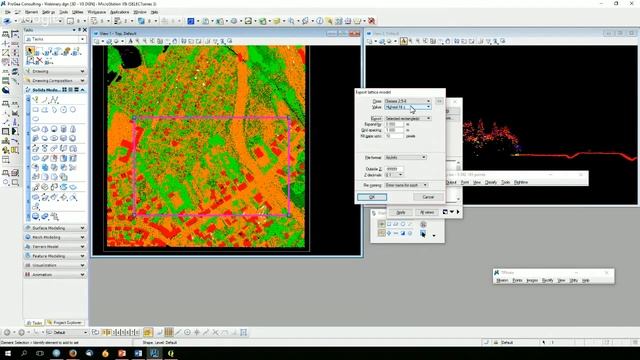Click the Help info icon in main toolbar
640x360 pixels.
pyautogui.click(x=320, y=21)
